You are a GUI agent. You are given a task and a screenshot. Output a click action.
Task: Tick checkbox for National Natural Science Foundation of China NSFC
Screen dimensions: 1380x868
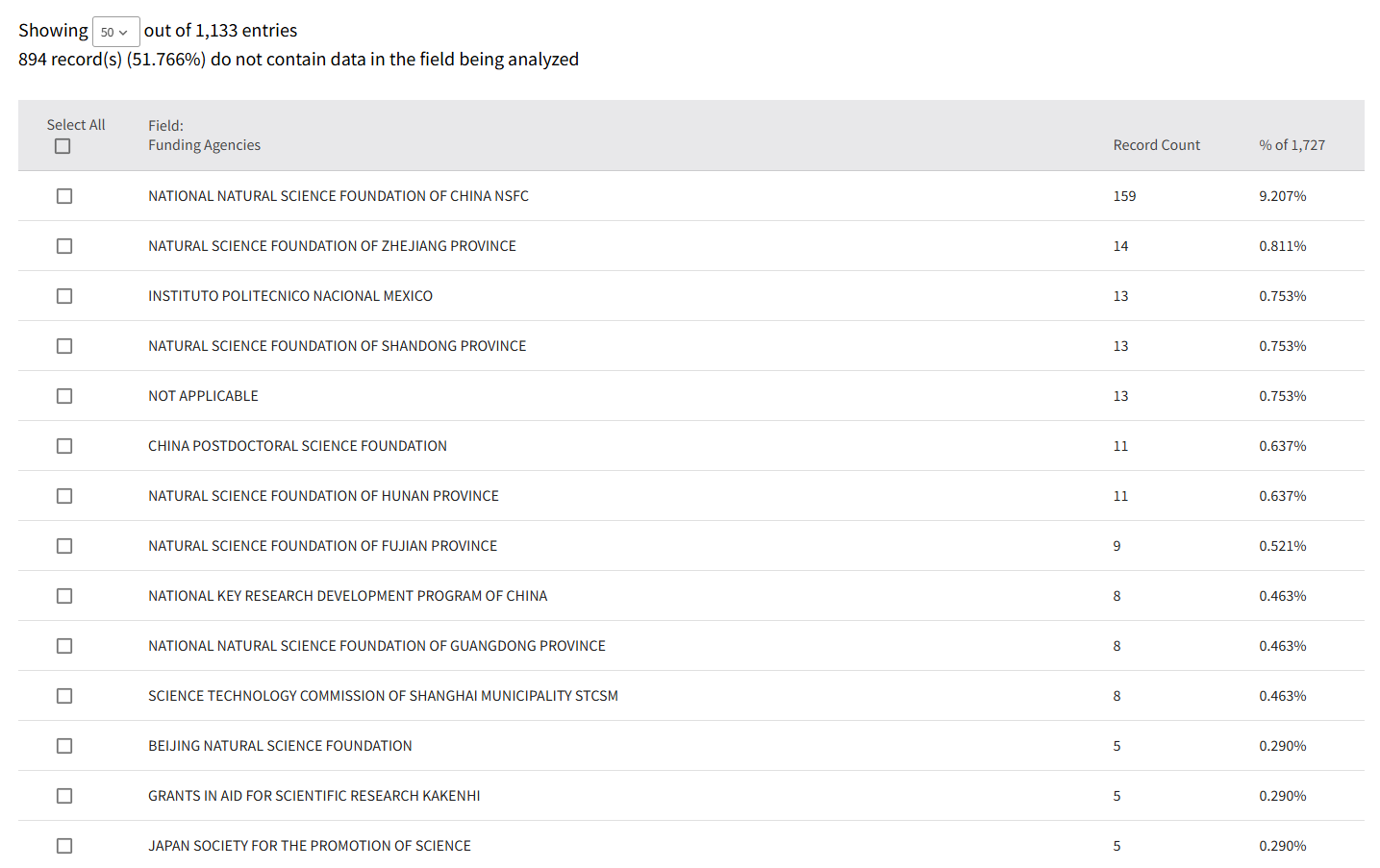(64, 196)
